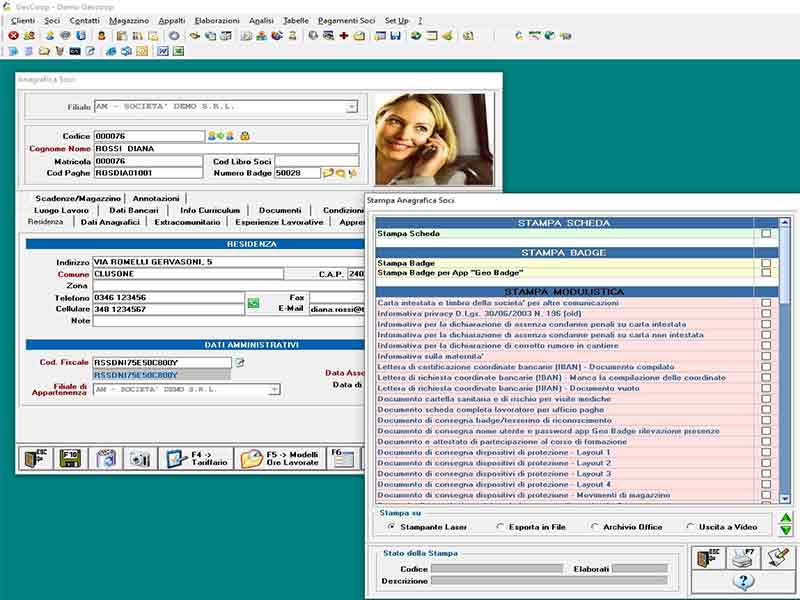Screen dimensions: 800x600
Task: Open the Filiale di Appartenenza dropdown
Action: [273, 390]
